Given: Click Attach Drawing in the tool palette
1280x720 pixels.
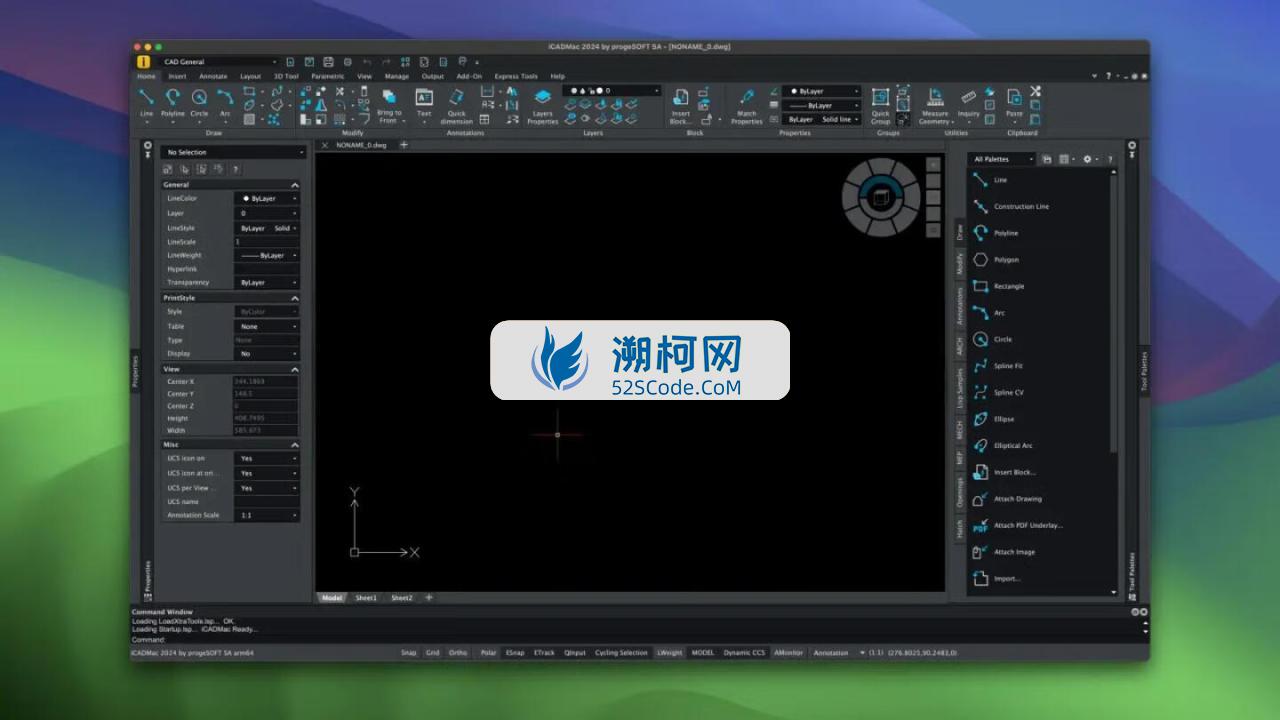Looking at the screenshot, I should point(1008,499).
